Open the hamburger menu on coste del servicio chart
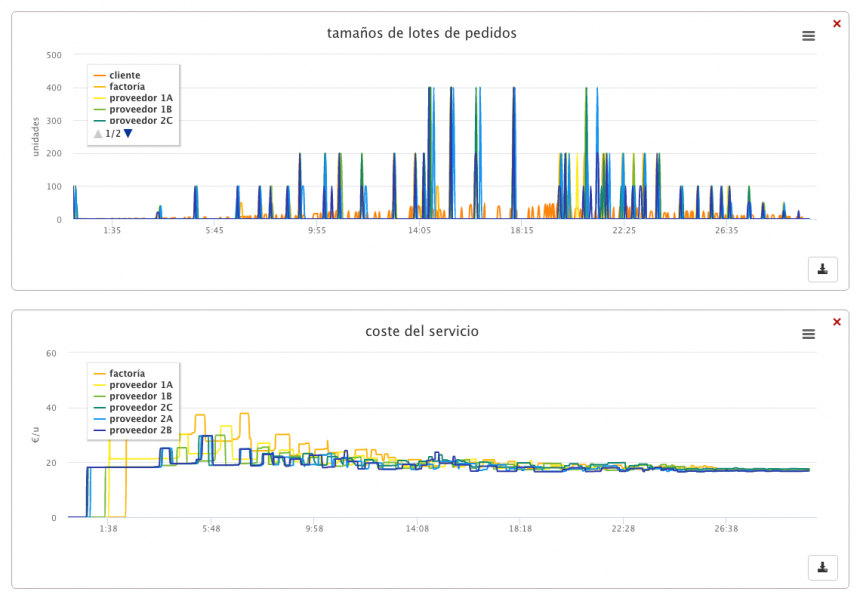 (x=808, y=335)
